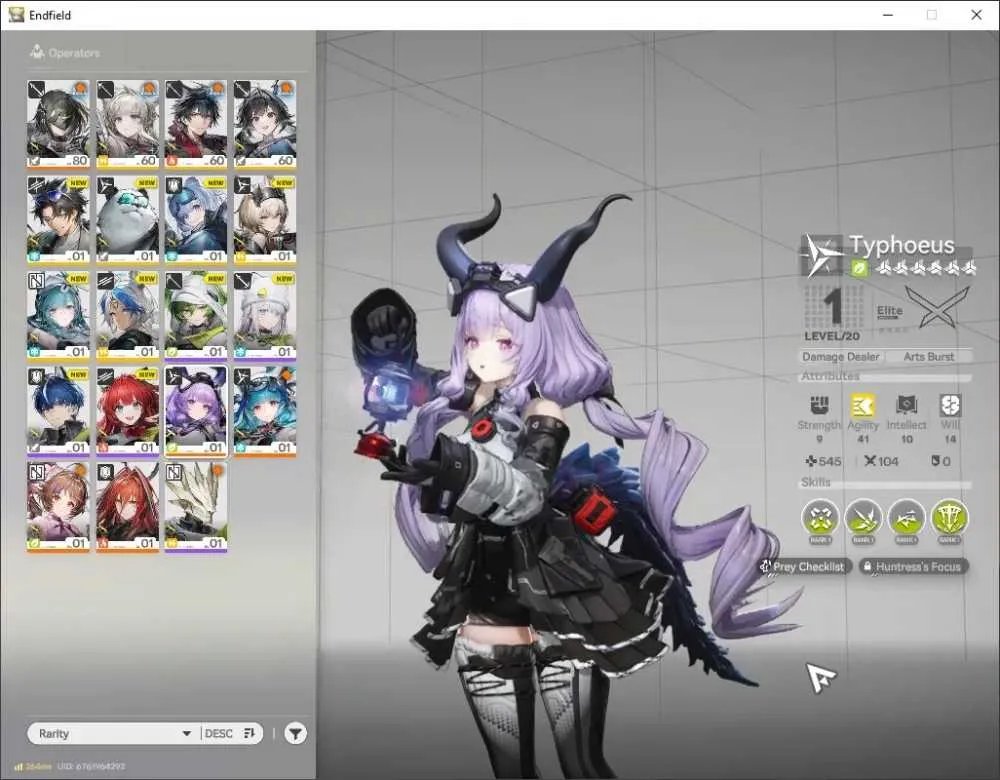This screenshot has height=780, width=1000.
Task: Click the Elite promotion emblem
Action: [937, 307]
